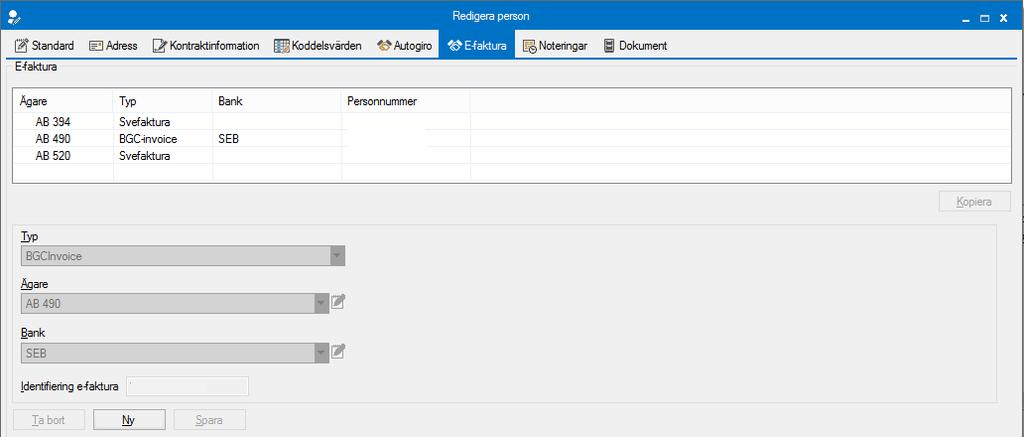Image resolution: width=1024 pixels, height=437 pixels.
Task: Click the Personnummer column header
Action: (x=406, y=101)
